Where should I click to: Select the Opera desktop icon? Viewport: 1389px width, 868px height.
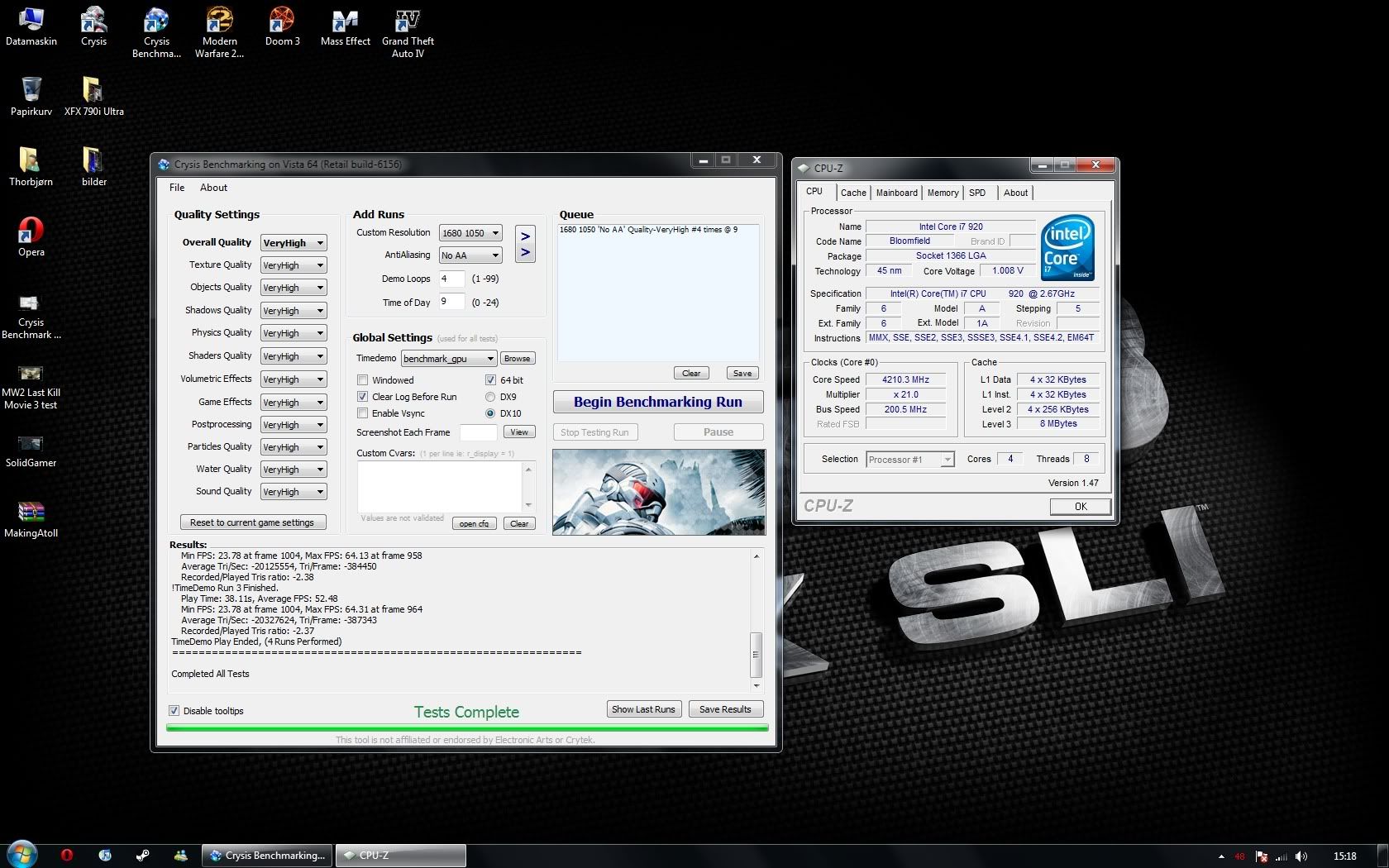point(31,236)
